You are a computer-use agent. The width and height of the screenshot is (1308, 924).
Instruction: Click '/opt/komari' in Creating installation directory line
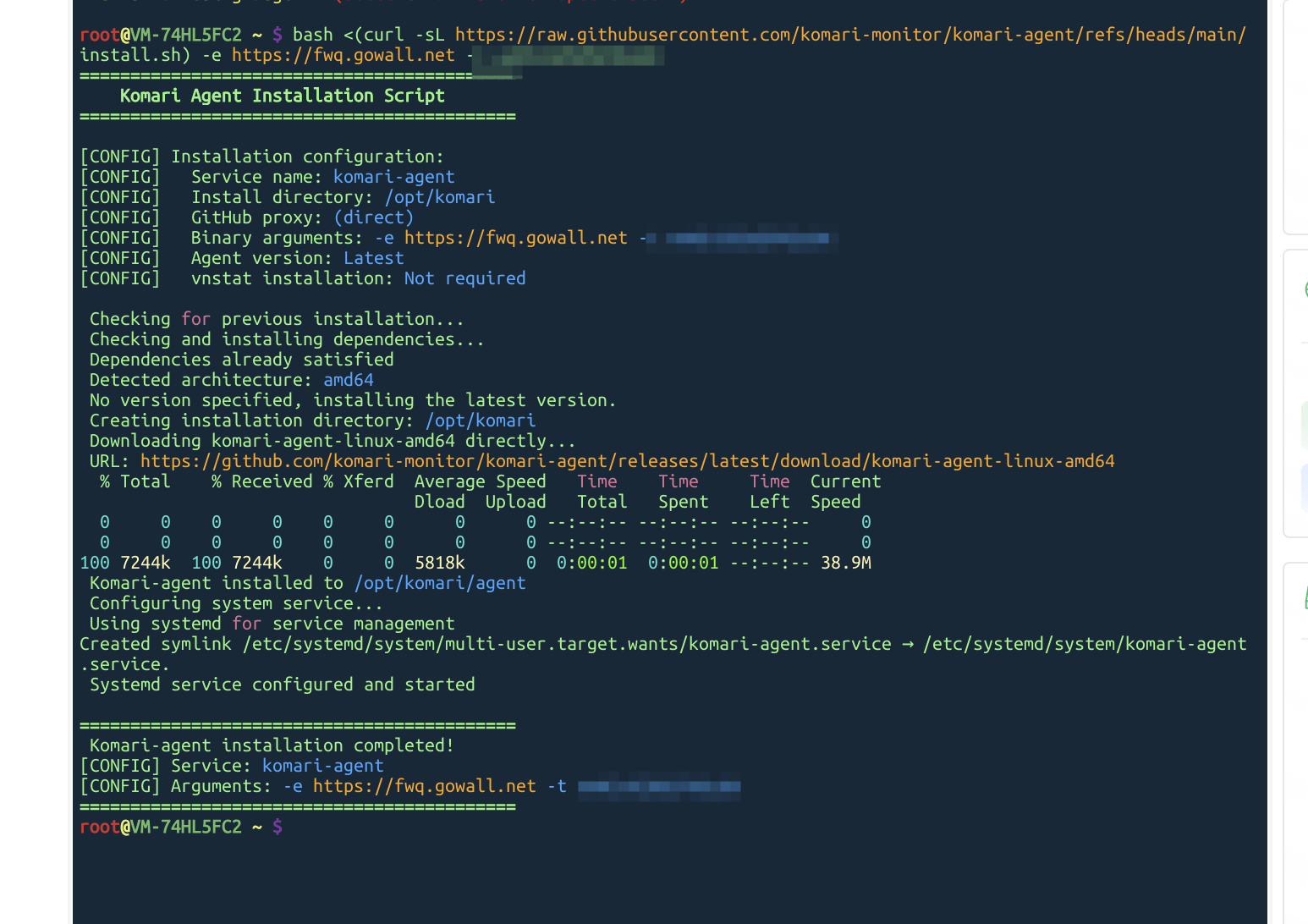click(481, 421)
